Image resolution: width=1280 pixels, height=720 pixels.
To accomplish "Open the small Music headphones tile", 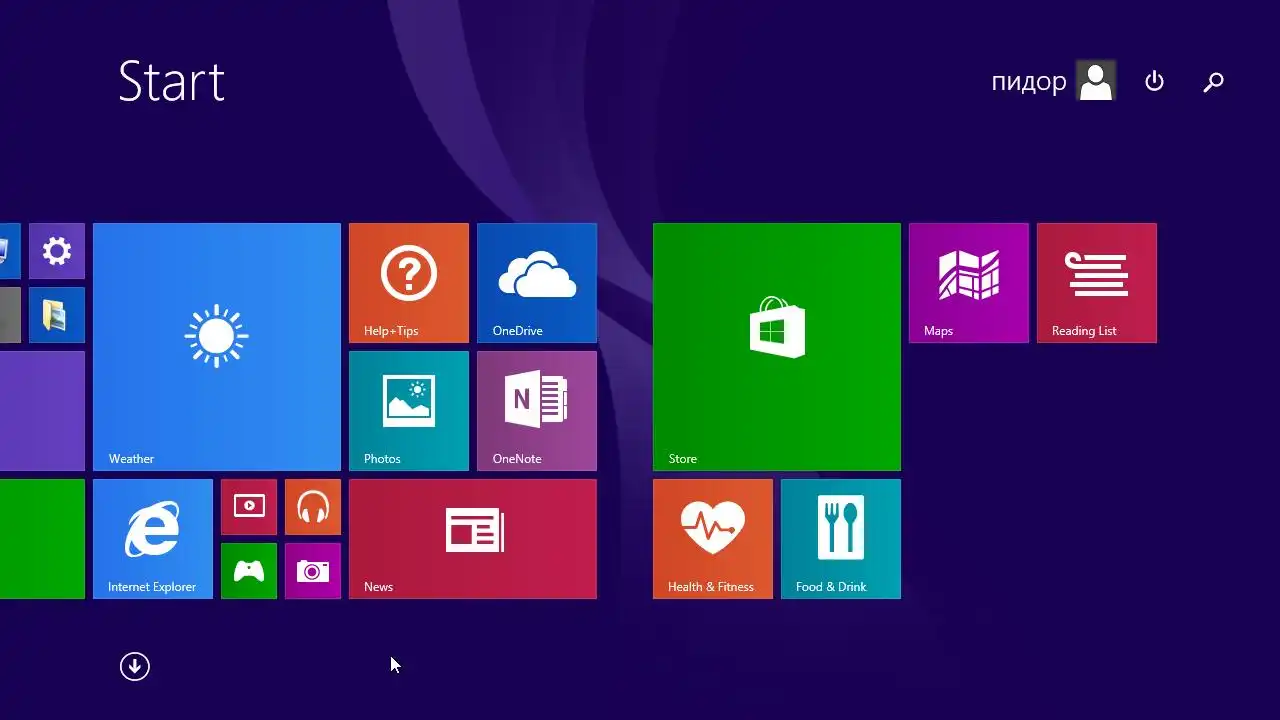I will [x=313, y=507].
